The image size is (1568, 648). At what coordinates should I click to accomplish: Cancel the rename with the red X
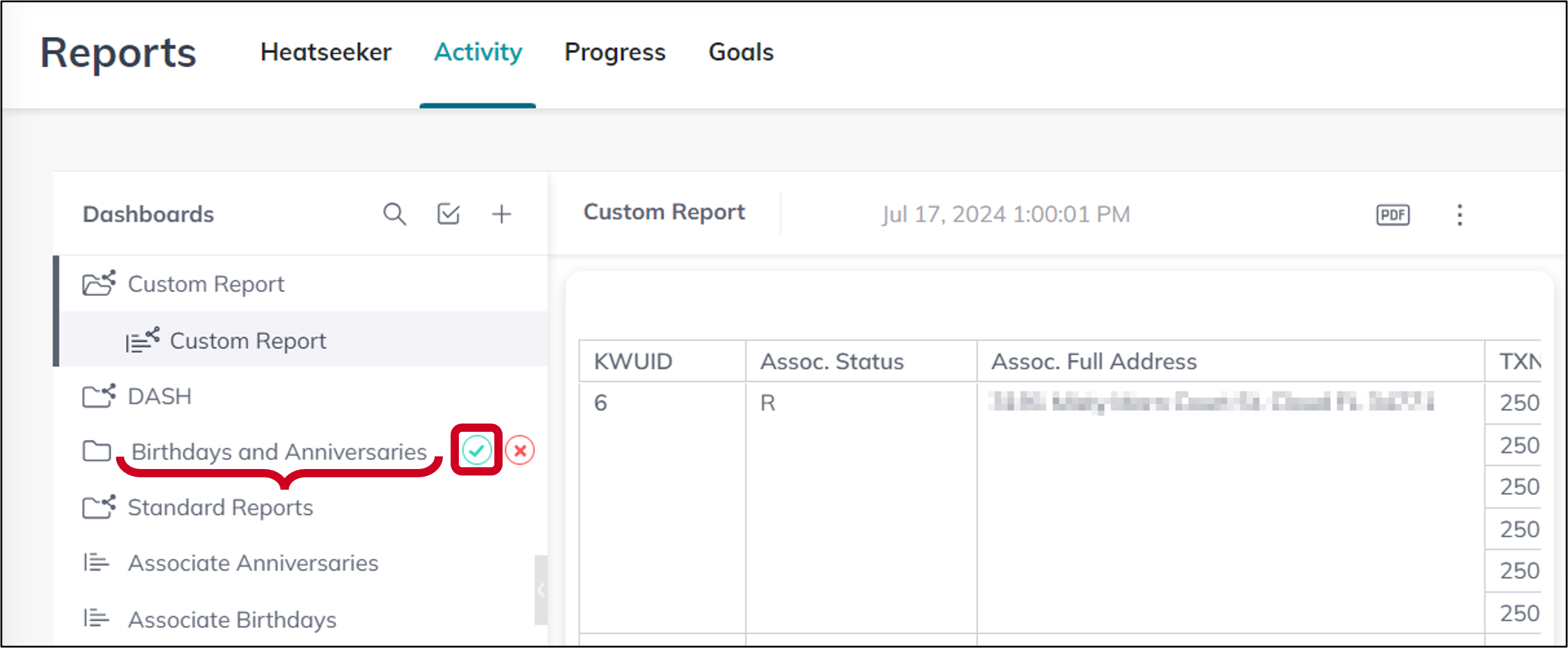pos(521,451)
